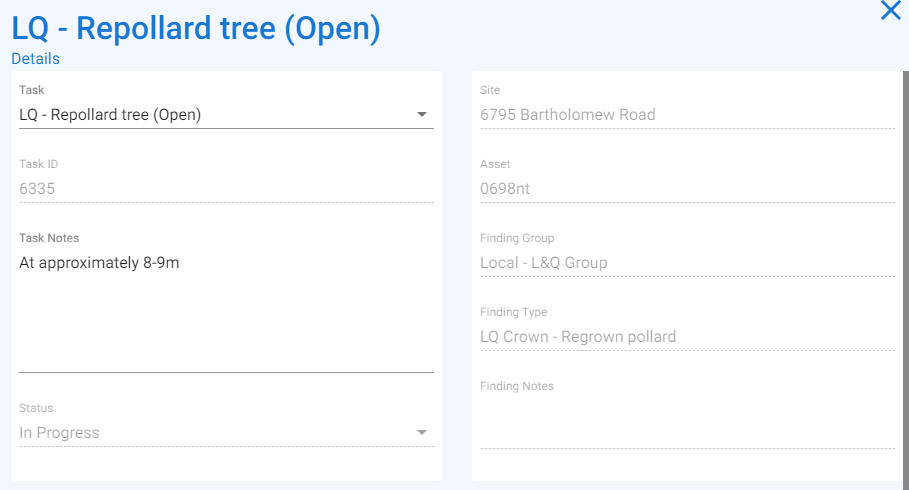
Task: Click the LQ Crown - Regrown pollard value
Action: tap(578, 337)
